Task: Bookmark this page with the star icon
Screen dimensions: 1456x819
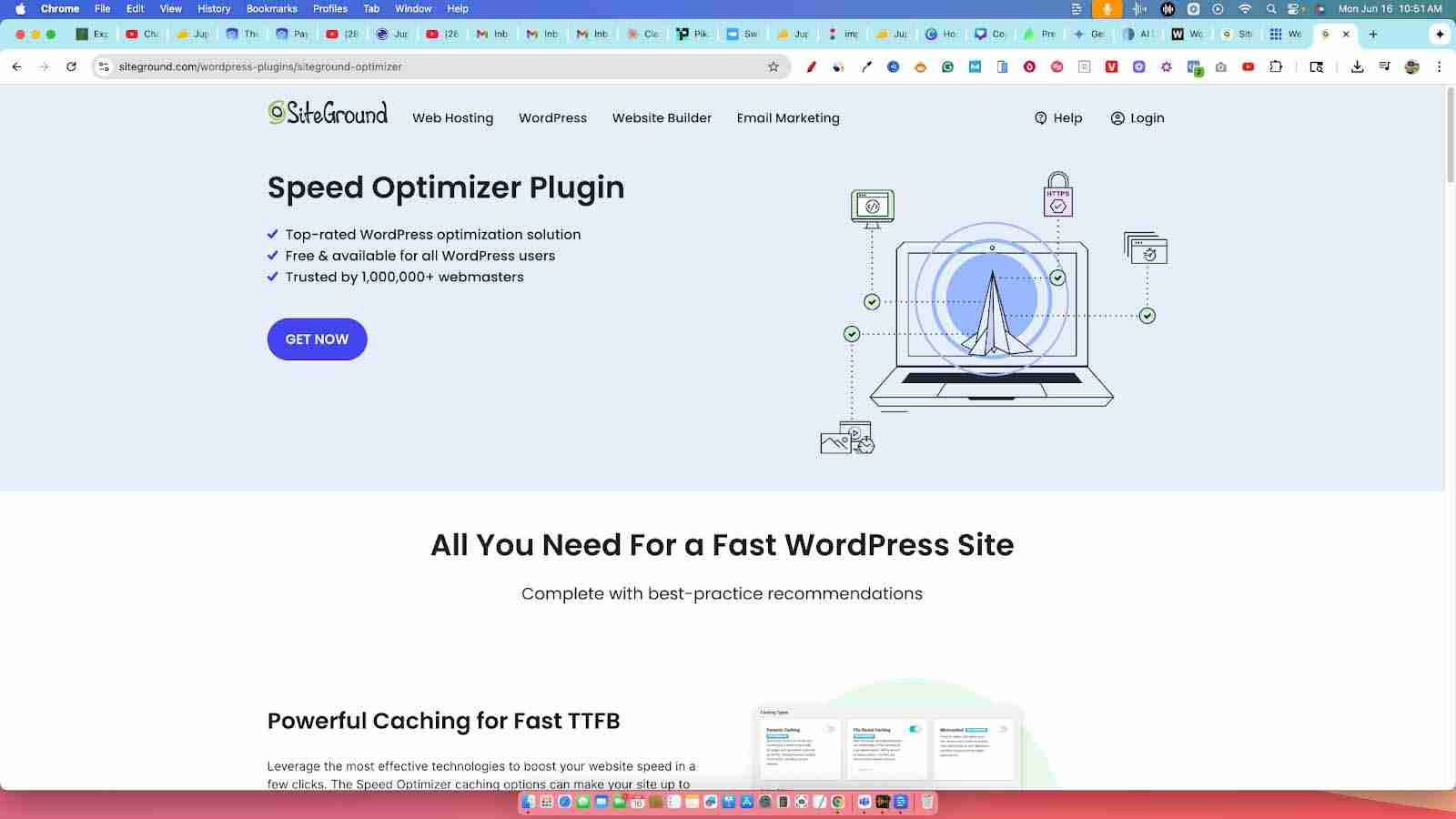Action: click(773, 66)
